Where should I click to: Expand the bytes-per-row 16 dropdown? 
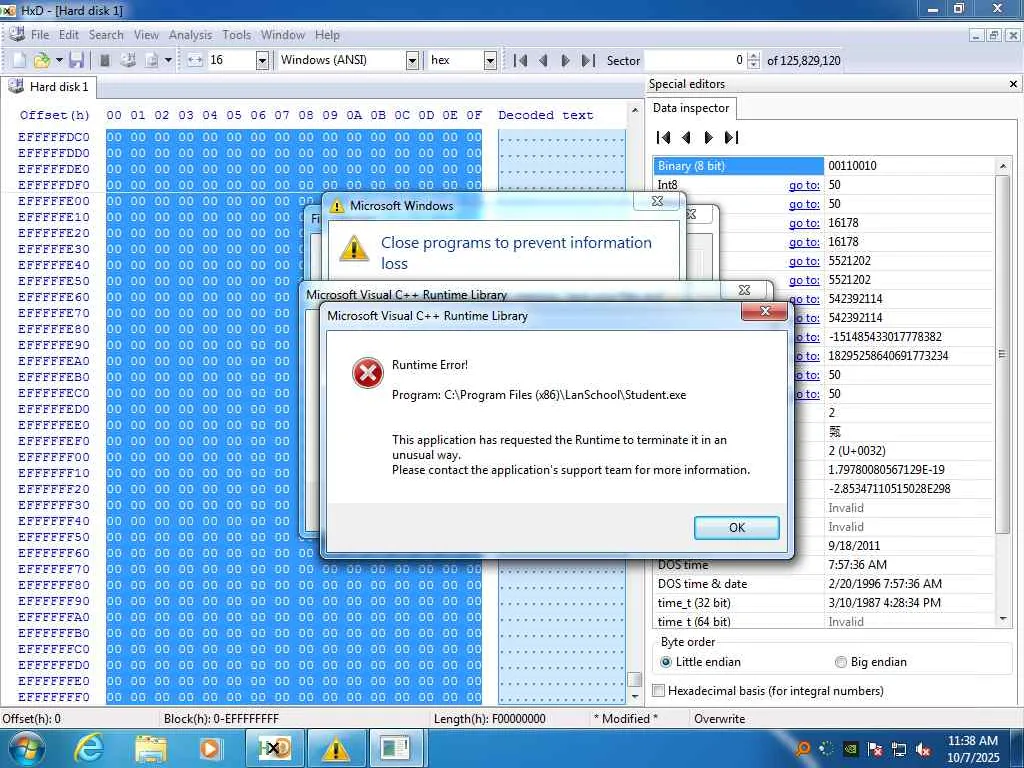[x=263, y=61]
